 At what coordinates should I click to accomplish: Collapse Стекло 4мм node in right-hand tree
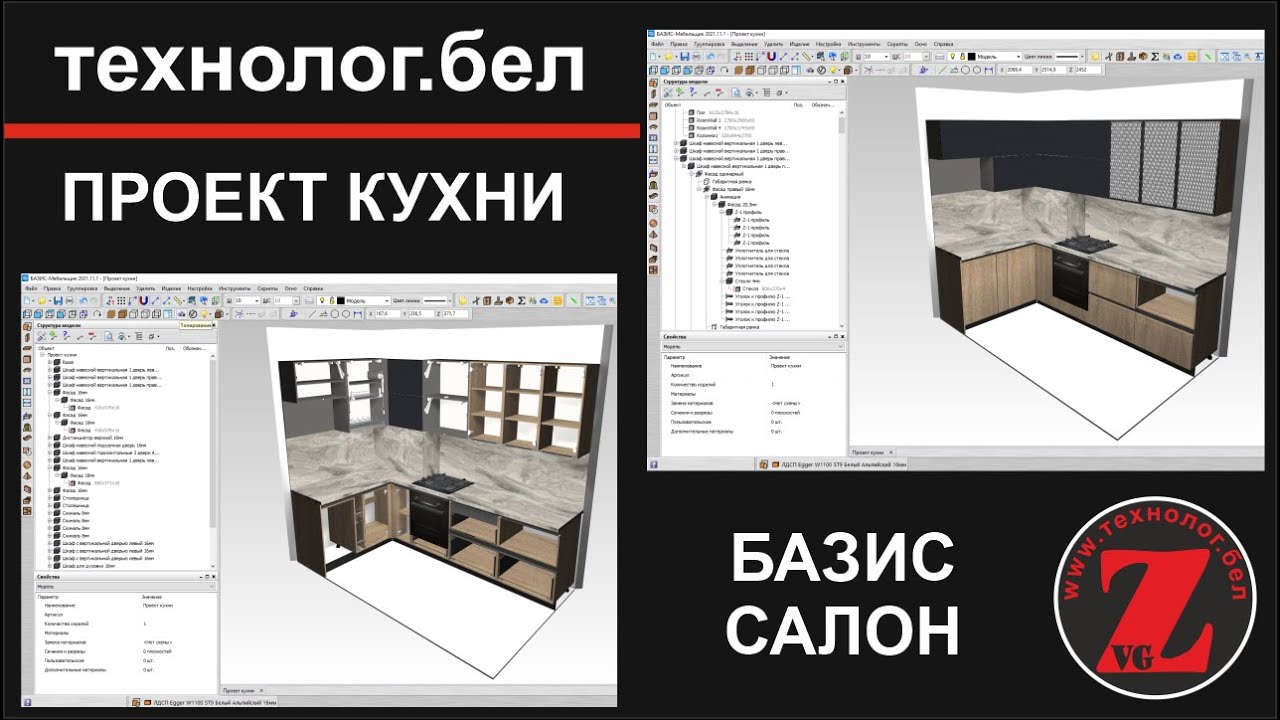click(x=722, y=281)
